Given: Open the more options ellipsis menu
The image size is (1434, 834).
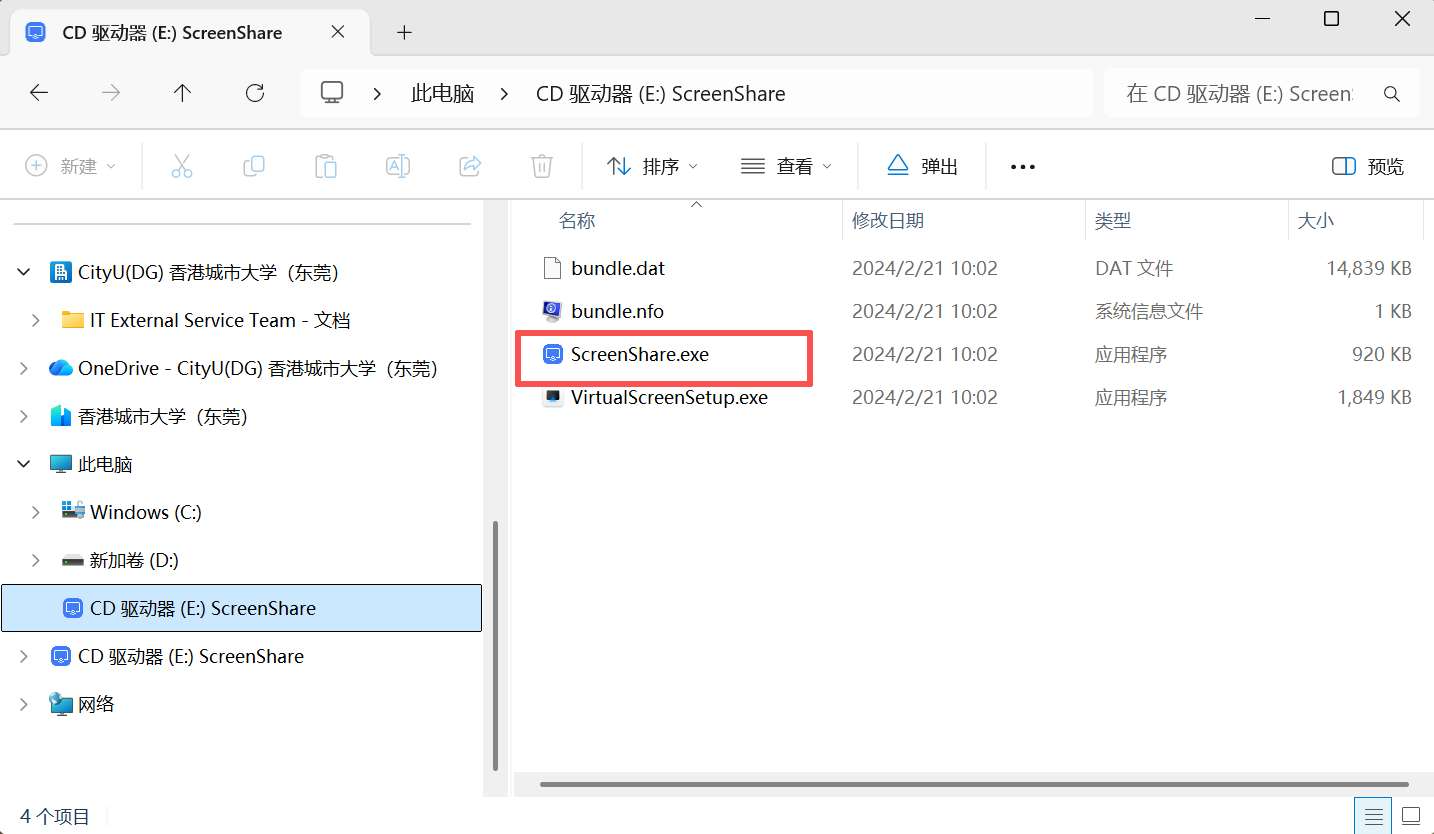Looking at the screenshot, I should pyautogui.click(x=1022, y=166).
